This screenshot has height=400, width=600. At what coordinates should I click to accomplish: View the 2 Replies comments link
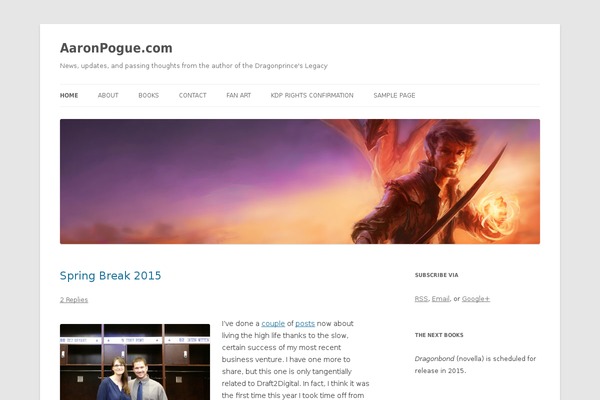(x=74, y=300)
